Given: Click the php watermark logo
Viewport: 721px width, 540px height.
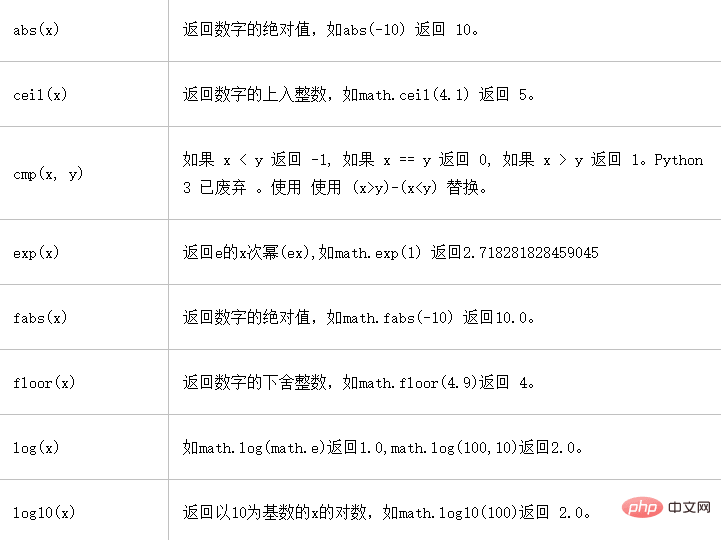Looking at the screenshot, I should (x=642, y=507).
